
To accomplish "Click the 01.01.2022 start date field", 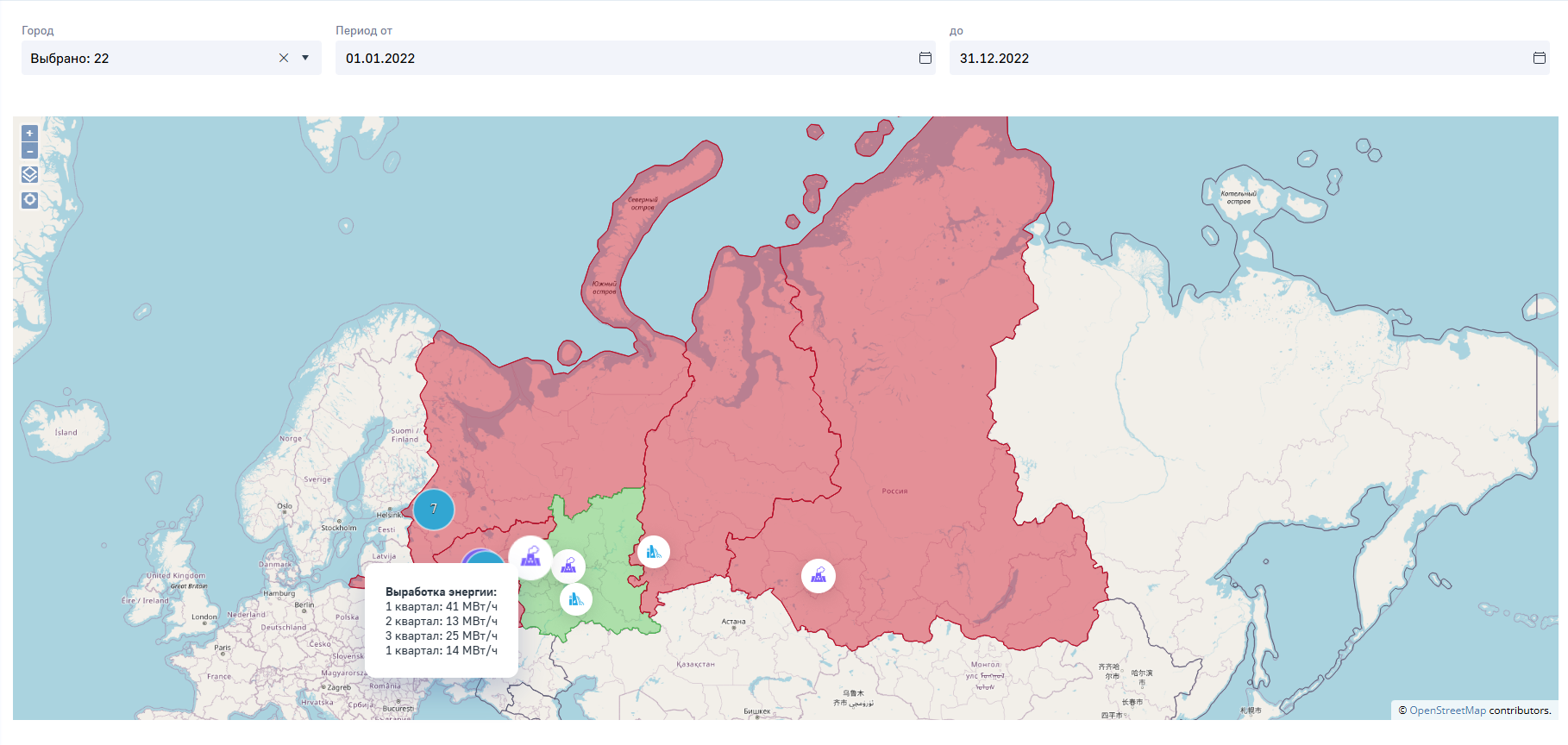I will [621, 58].
